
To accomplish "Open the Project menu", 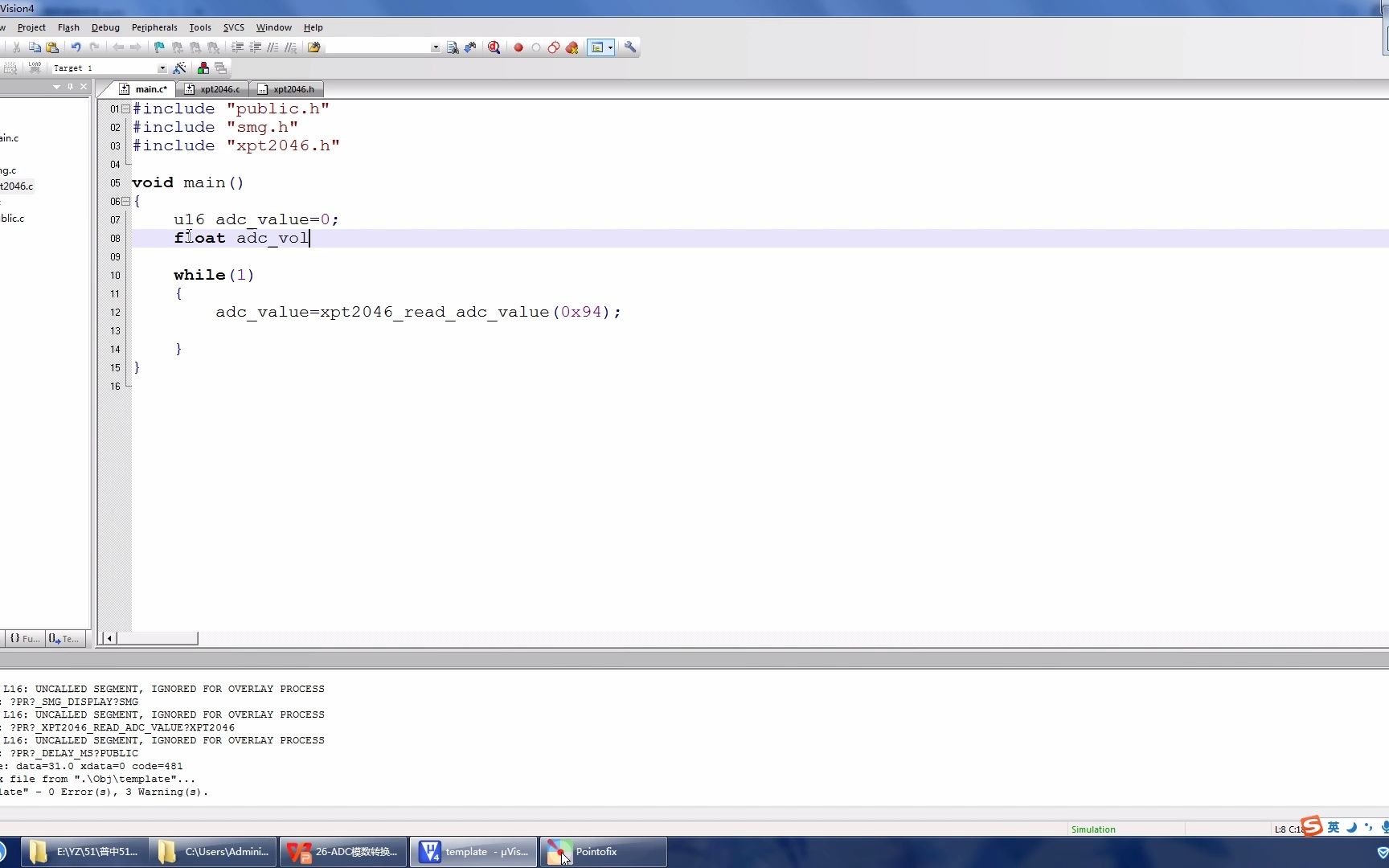I will pyautogui.click(x=31, y=27).
